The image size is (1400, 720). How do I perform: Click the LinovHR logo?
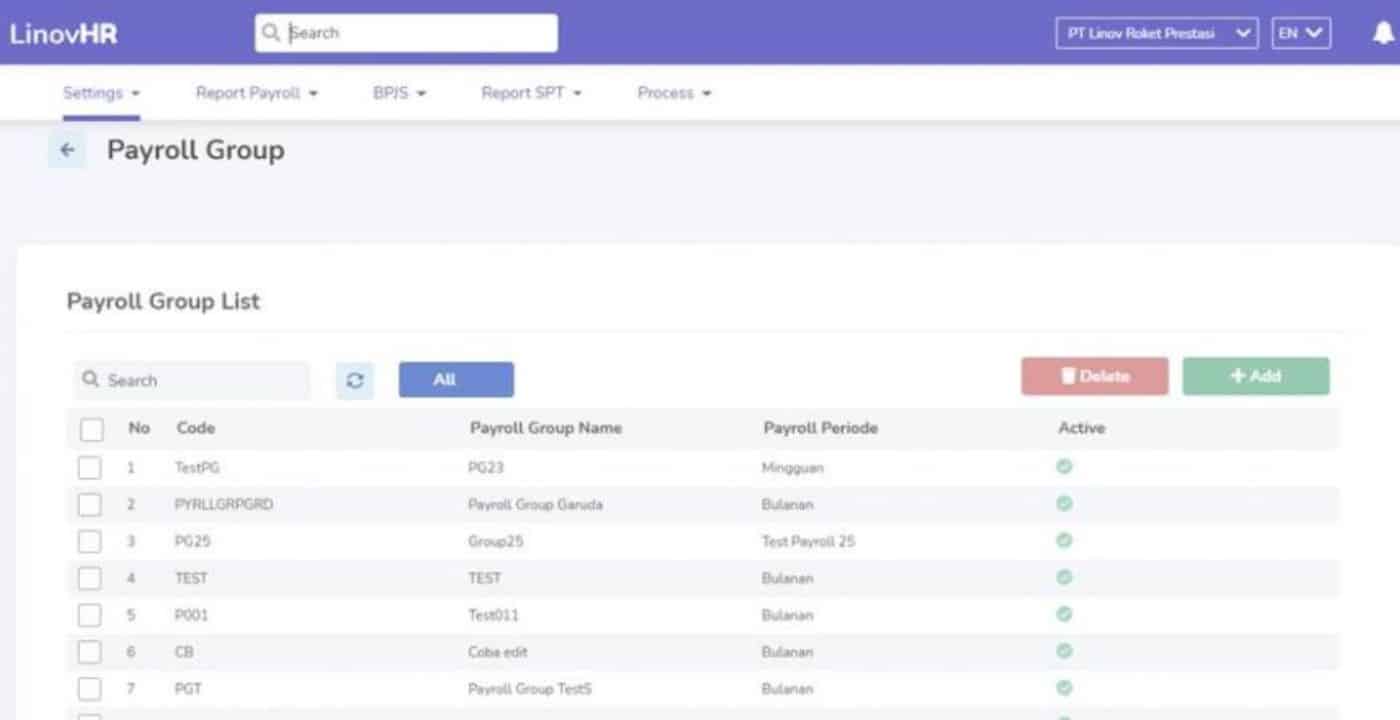coord(63,33)
